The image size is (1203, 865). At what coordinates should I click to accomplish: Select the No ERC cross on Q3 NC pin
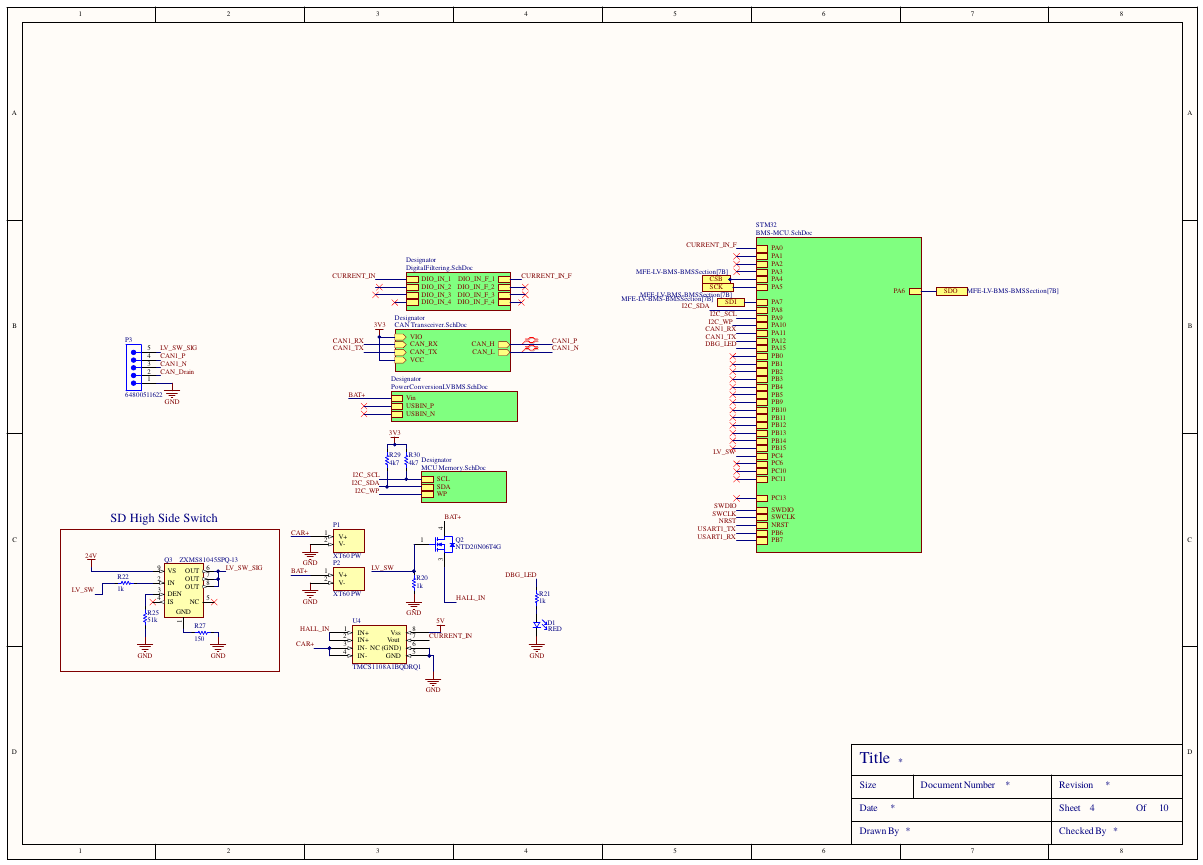click(214, 602)
